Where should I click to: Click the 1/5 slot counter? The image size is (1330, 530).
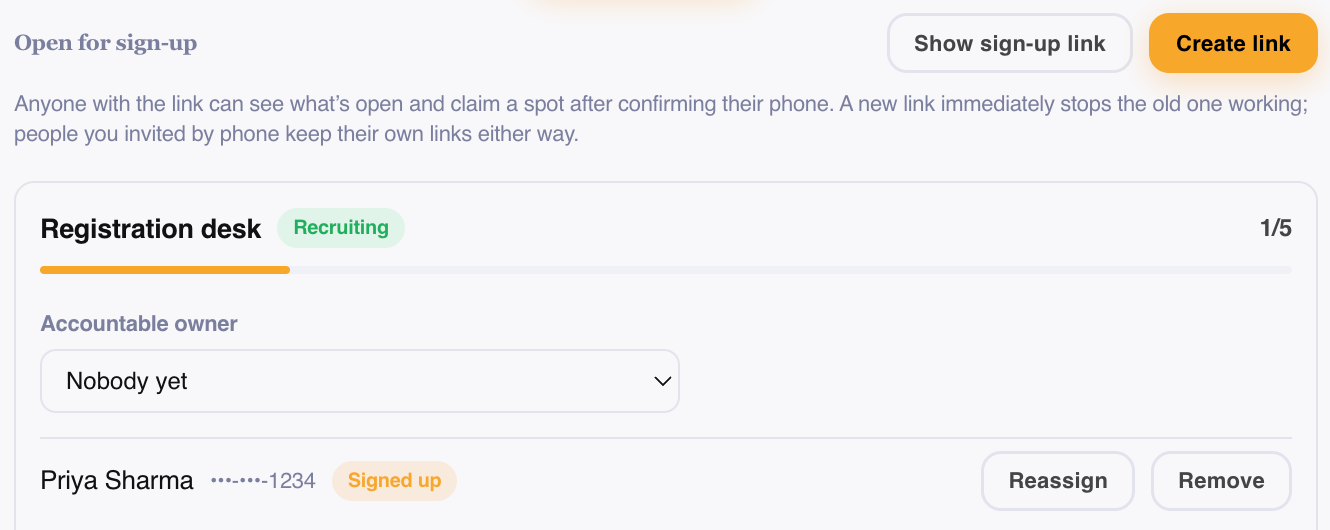tap(1276, 228)
